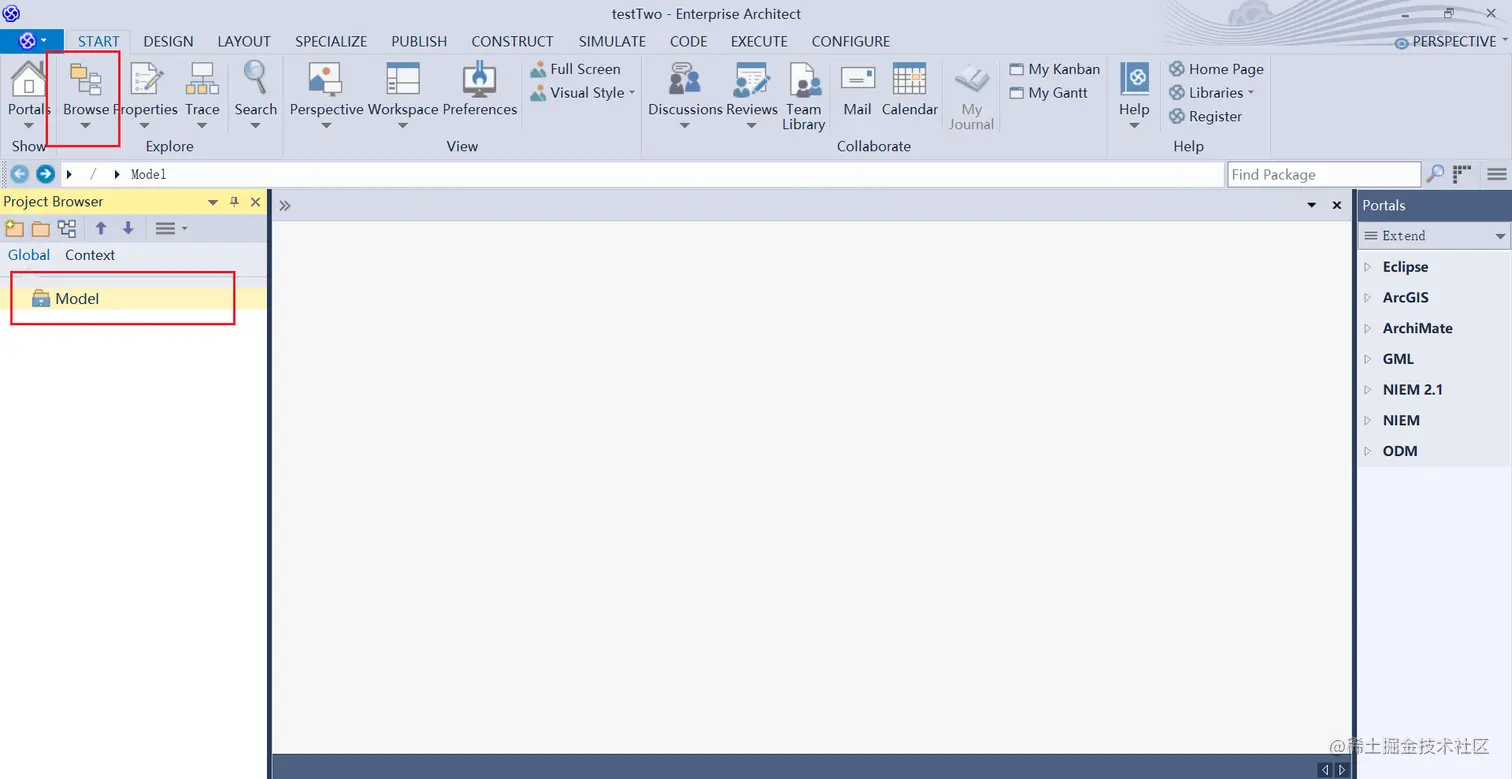Screen dimensions: 1512x779
Task: Open the Calendar icon
Action: point(909,80)
